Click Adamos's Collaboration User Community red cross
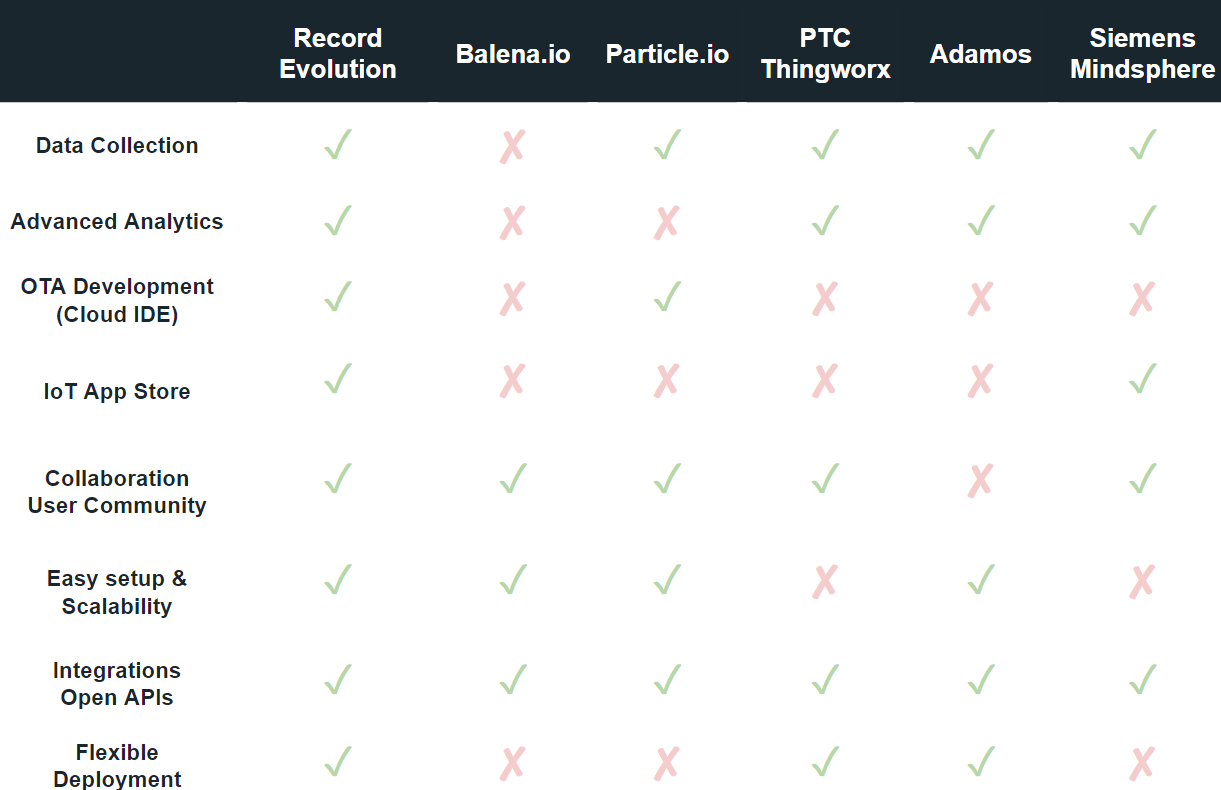Screen dimensions: 1221x790 pos(980,481)
